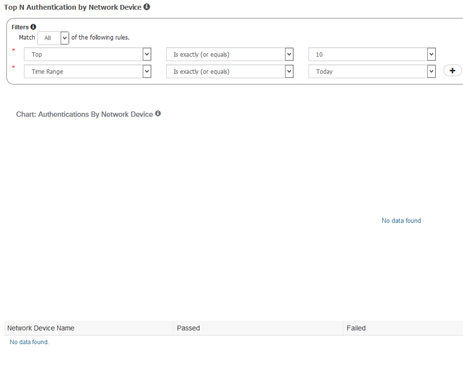The width and height of the screenshot is (463, 370).
Task: Open the value dropdown showing 10
Action: point(372,54)
